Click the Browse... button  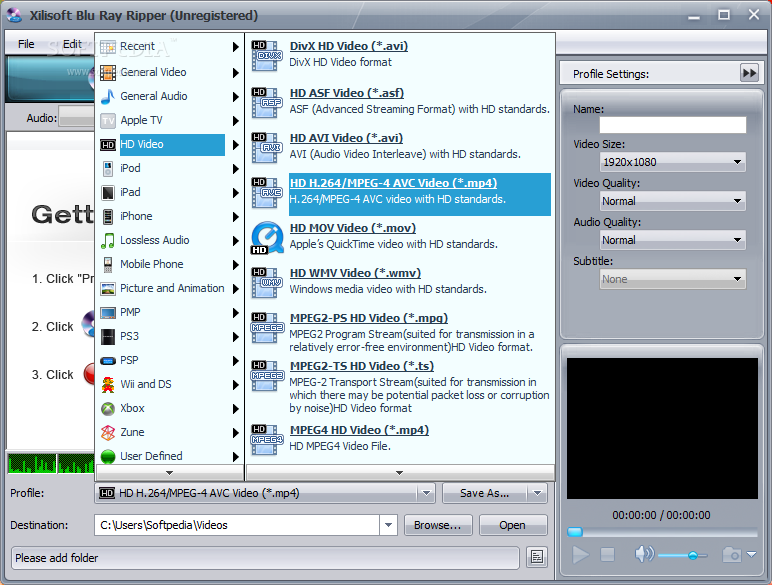tap(438, 525)
